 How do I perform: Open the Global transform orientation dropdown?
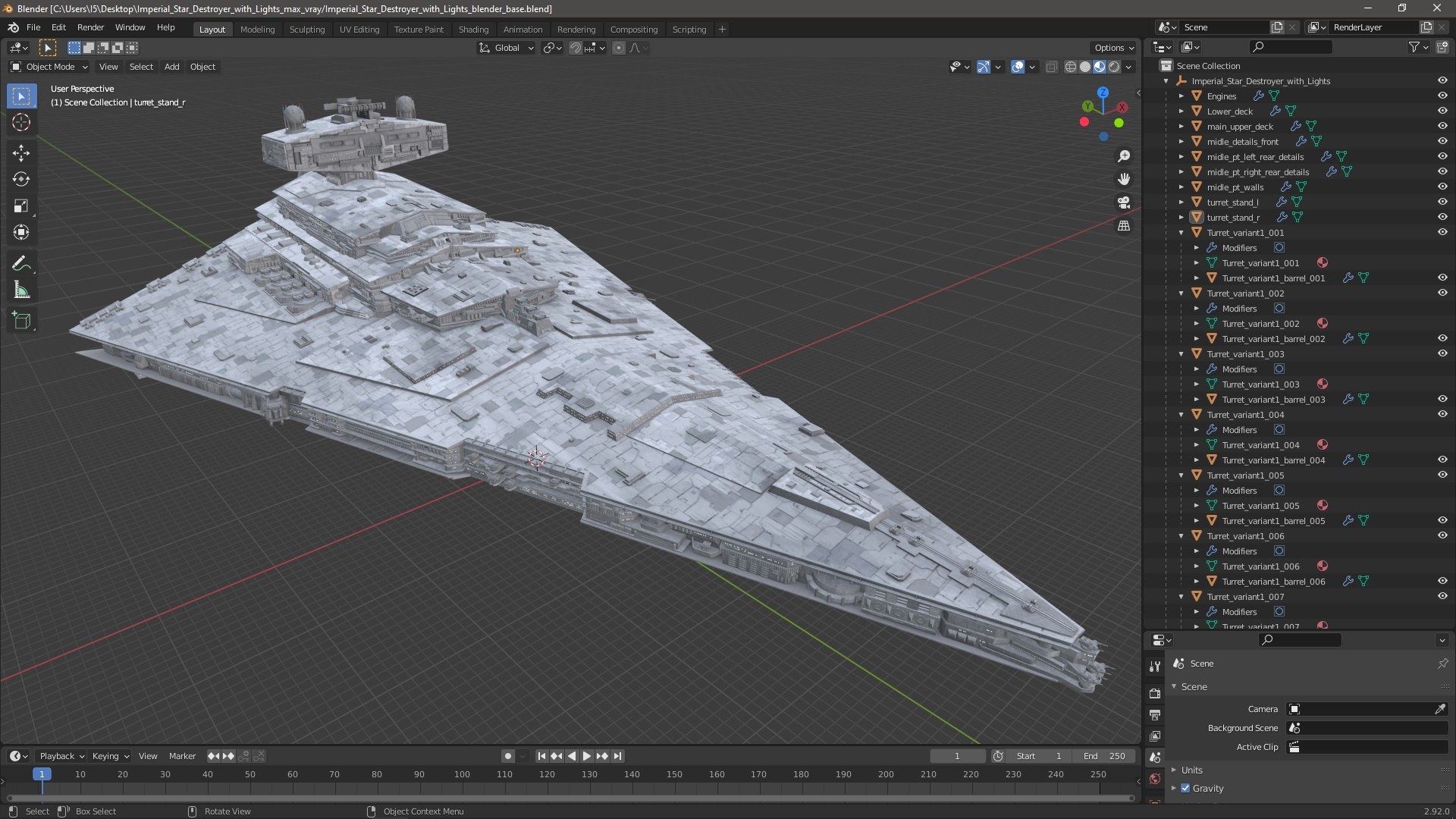click(x=506, y=48)
